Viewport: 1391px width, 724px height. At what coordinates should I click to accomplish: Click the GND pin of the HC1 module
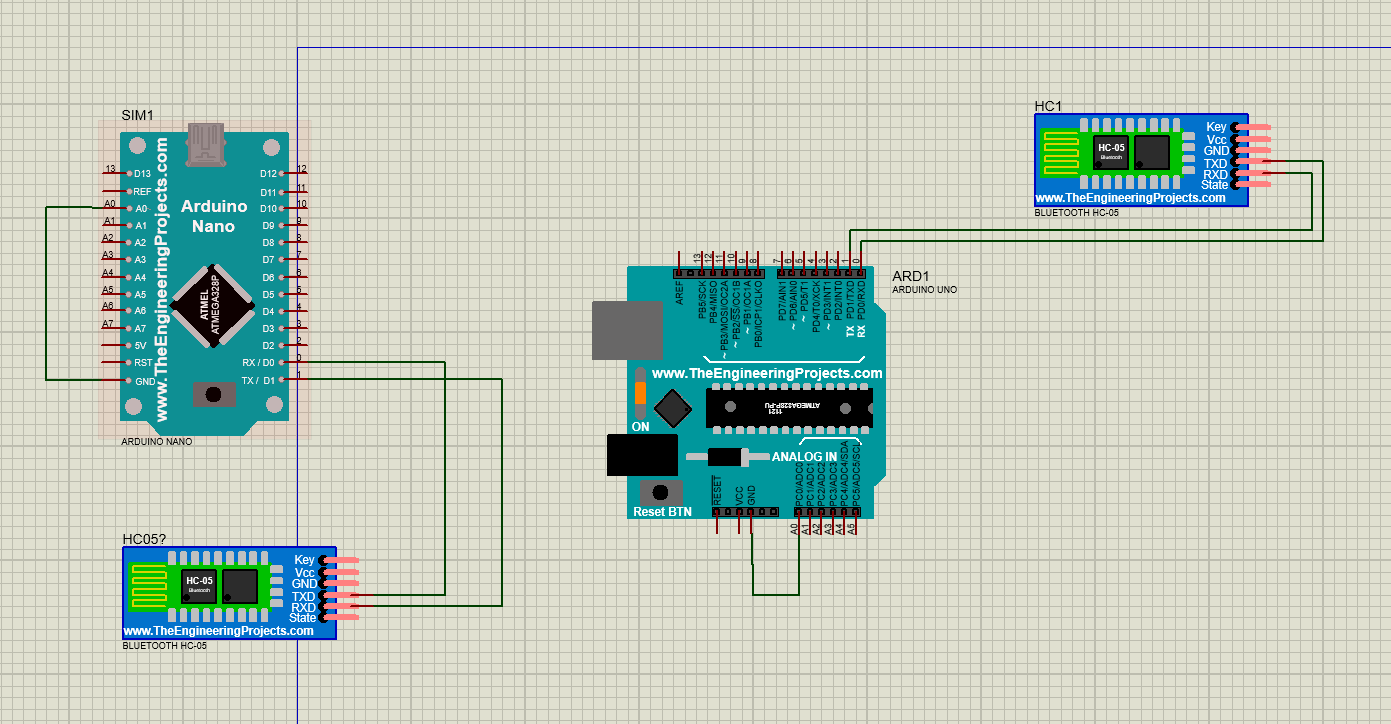[1253, 150]
